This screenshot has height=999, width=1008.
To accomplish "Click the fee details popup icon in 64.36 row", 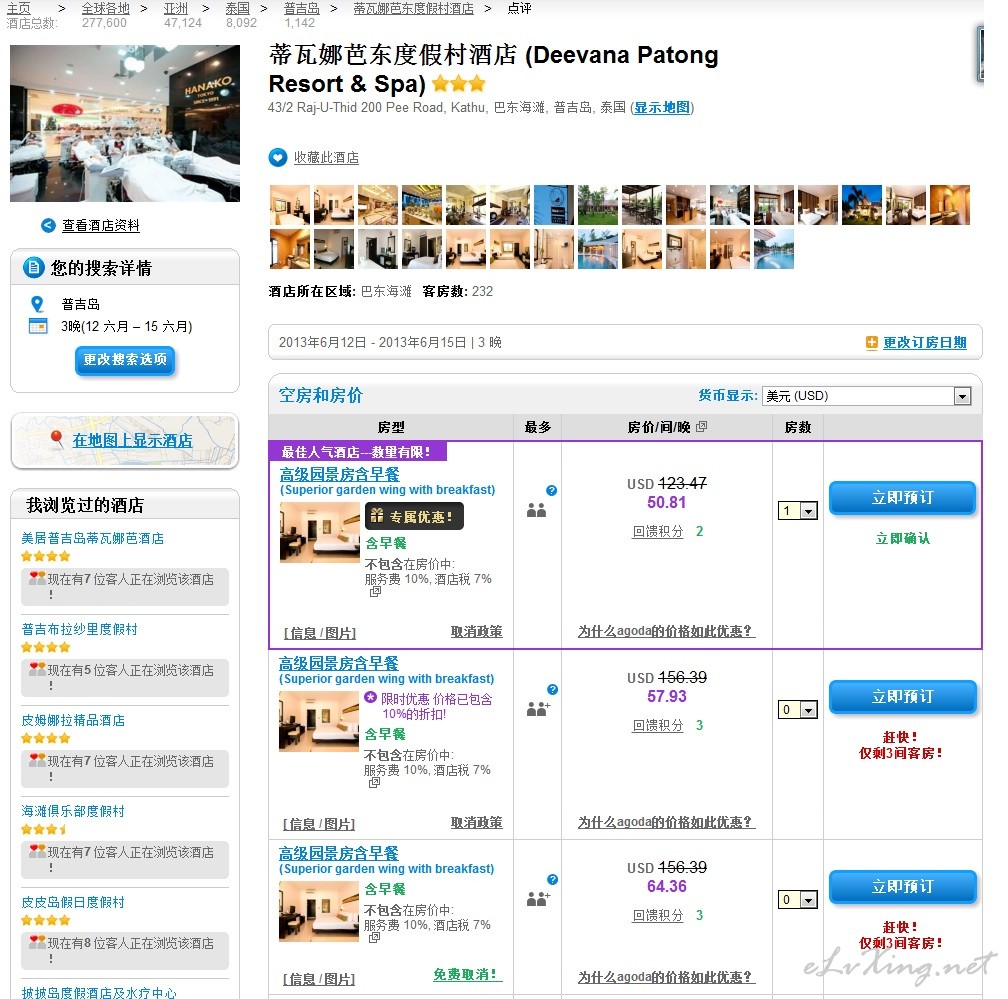I will (374, 937).
